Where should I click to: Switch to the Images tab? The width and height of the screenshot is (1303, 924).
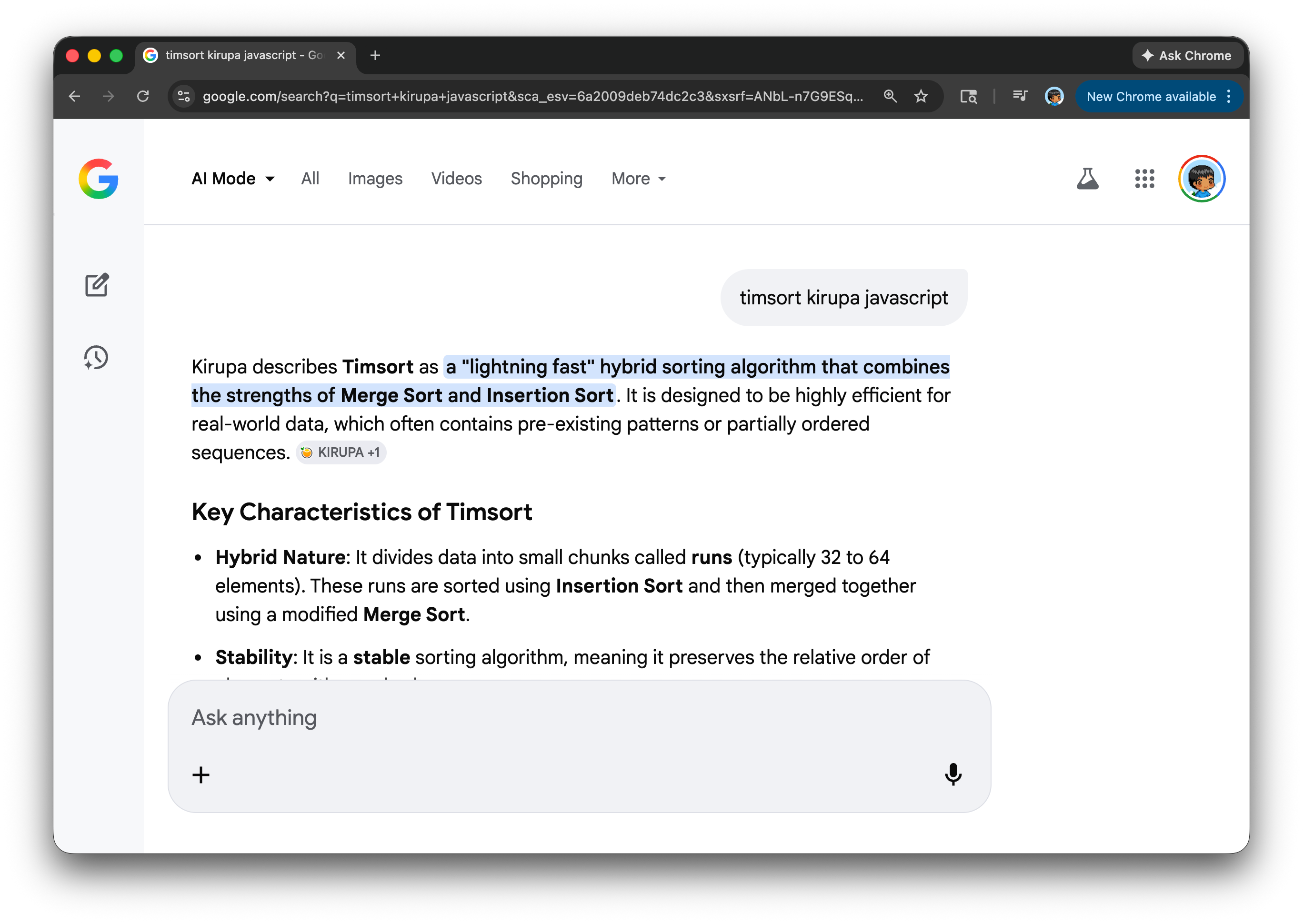click(x=375, y=179)
